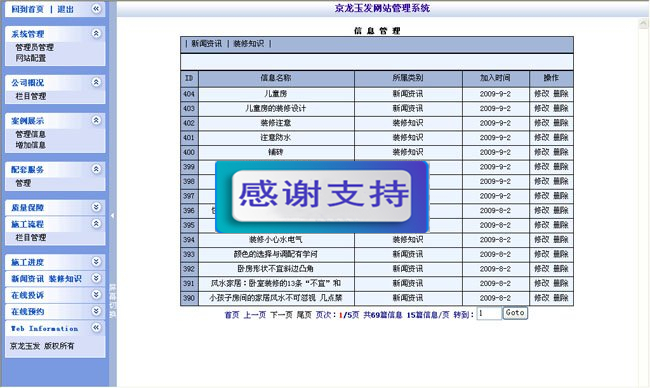Click the Goto button
This screenshot has width=650, height=388.
click(515, 313)
